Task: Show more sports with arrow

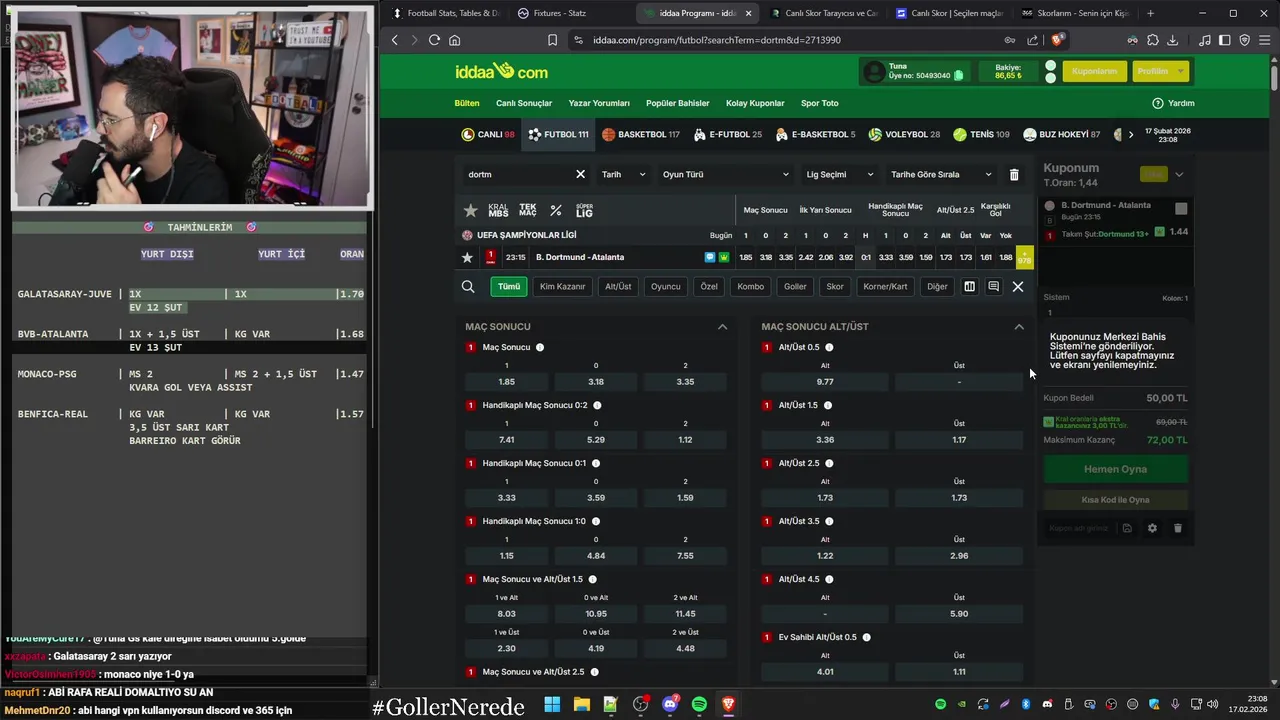Action: pos(1131,134)
